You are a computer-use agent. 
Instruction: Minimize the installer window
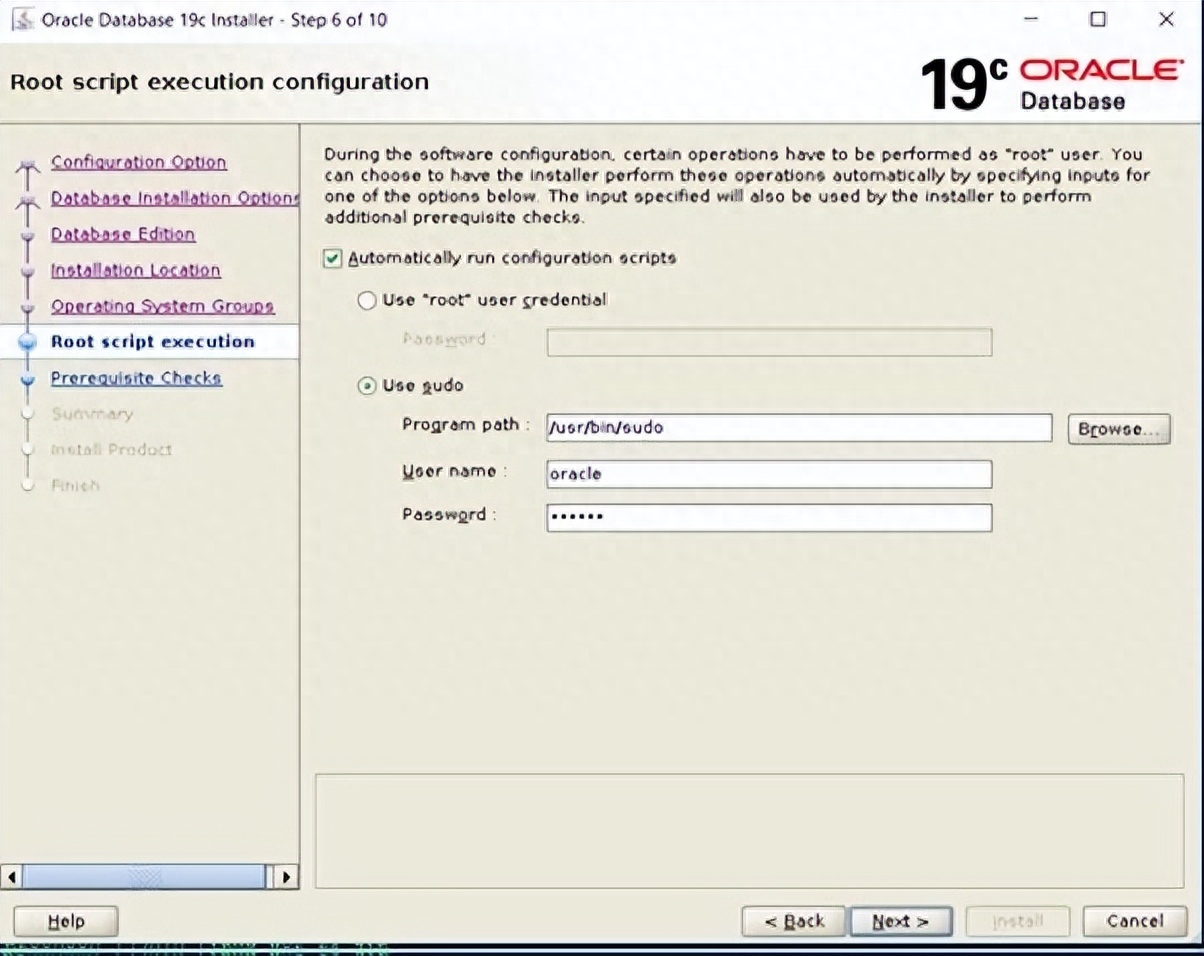point(1031,19)
